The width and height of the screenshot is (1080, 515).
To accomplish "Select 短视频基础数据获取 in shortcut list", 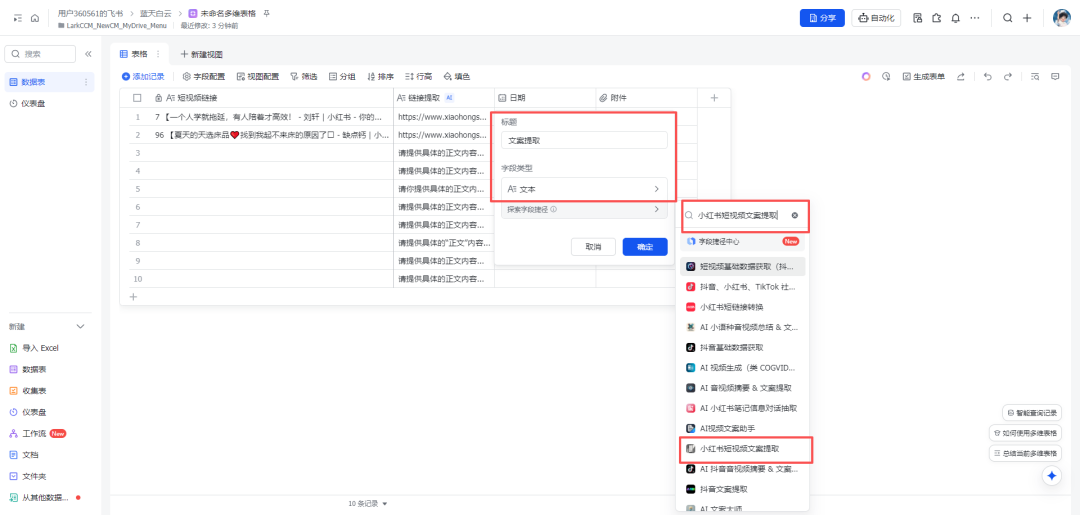I will 743,266.
